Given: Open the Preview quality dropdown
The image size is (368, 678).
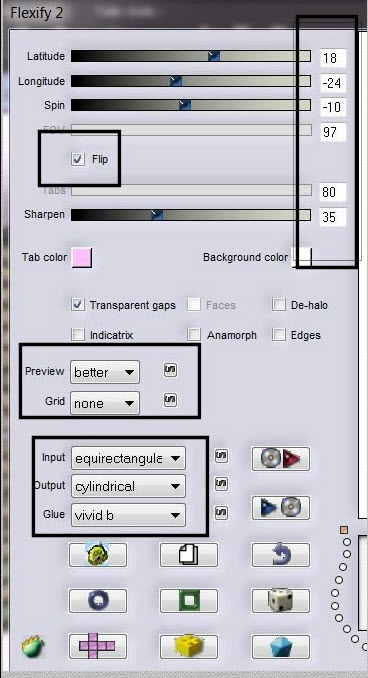Looking at the screenshot, I should 105,372.
